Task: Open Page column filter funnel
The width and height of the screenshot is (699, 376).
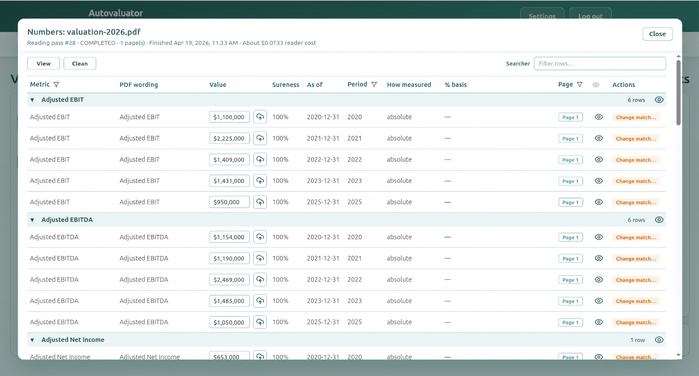Action: (580, 84)
